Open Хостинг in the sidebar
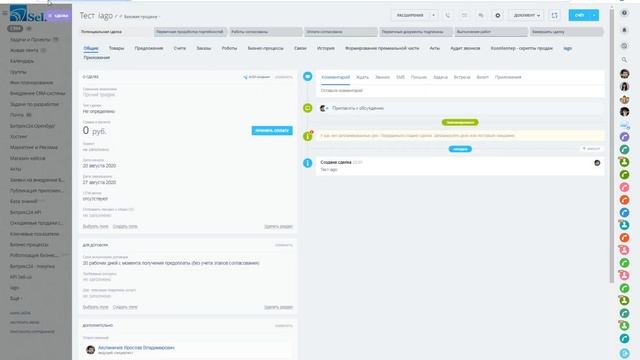Screen dimensions: 640x360 click(x=19, y=137)
